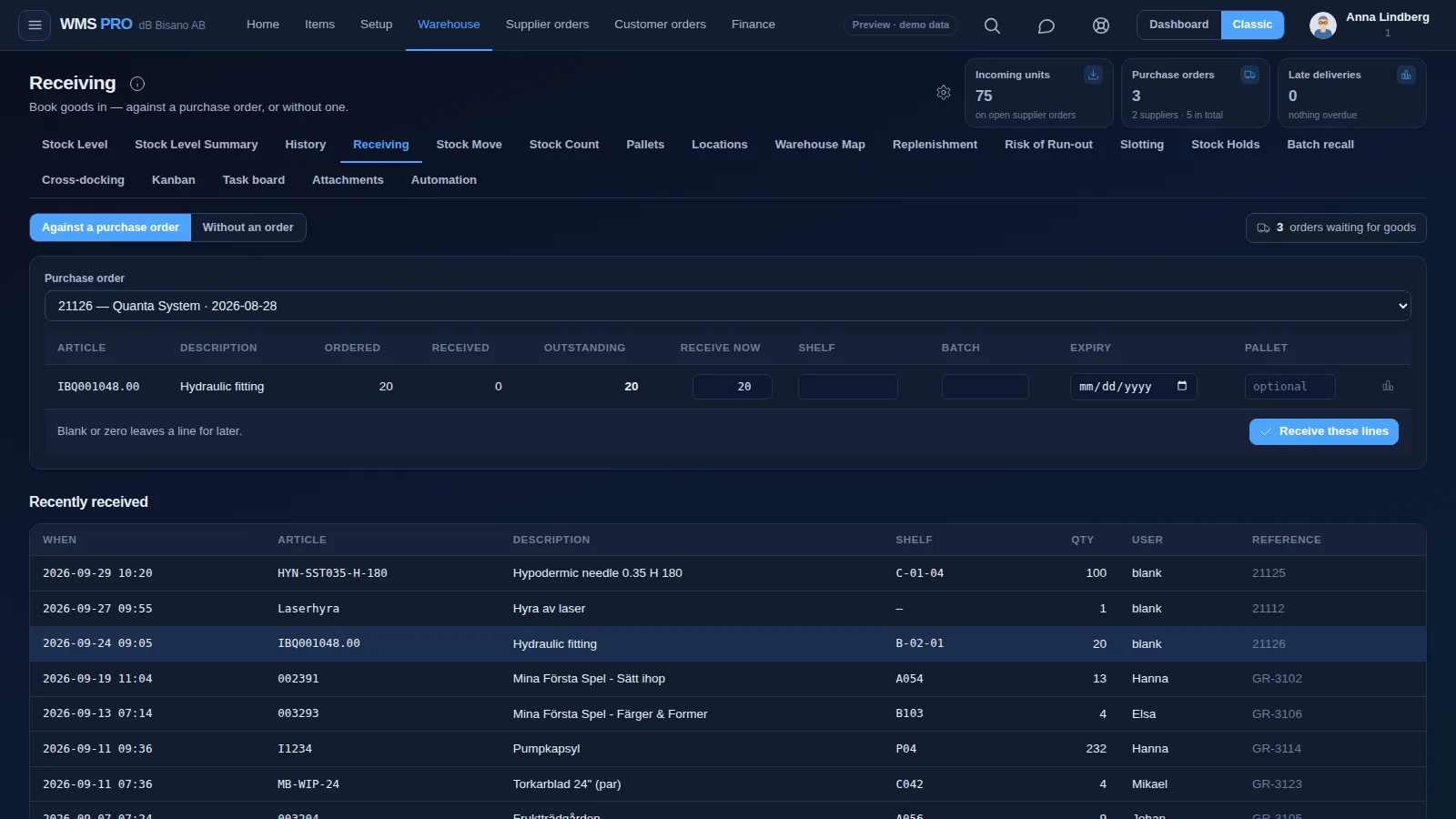Click the optional Pallet input field
Image resolution: width=1456 pixels, height=819 pixels.
pos(1290,387)
